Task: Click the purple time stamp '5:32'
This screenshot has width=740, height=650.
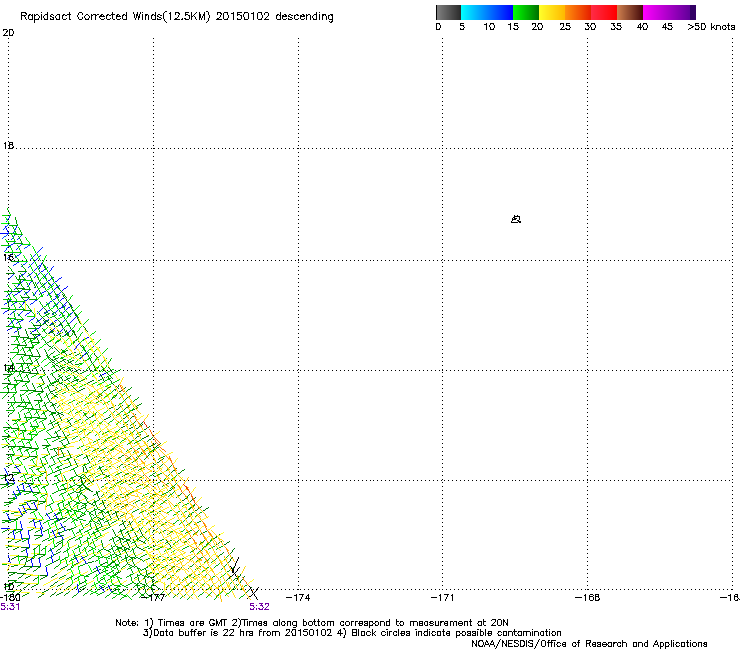Action: tap(260, 607)
